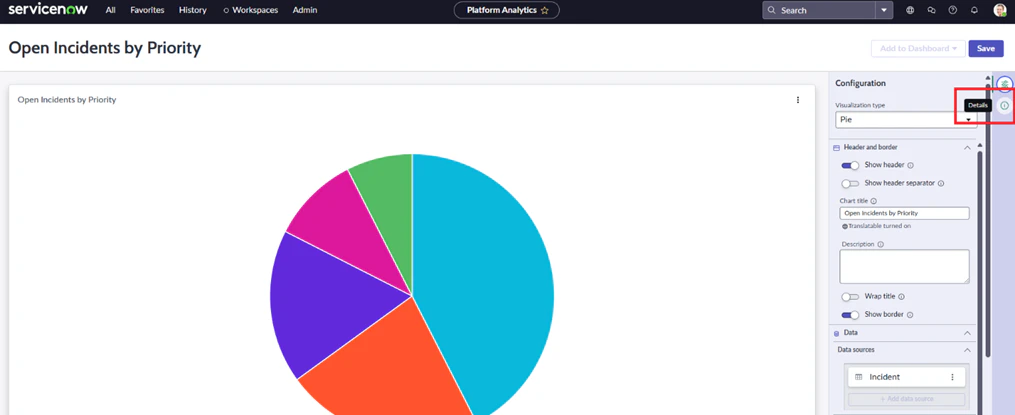
Task: Click the Open Incidents by Priority chart header text
Action: coord(67,100)
